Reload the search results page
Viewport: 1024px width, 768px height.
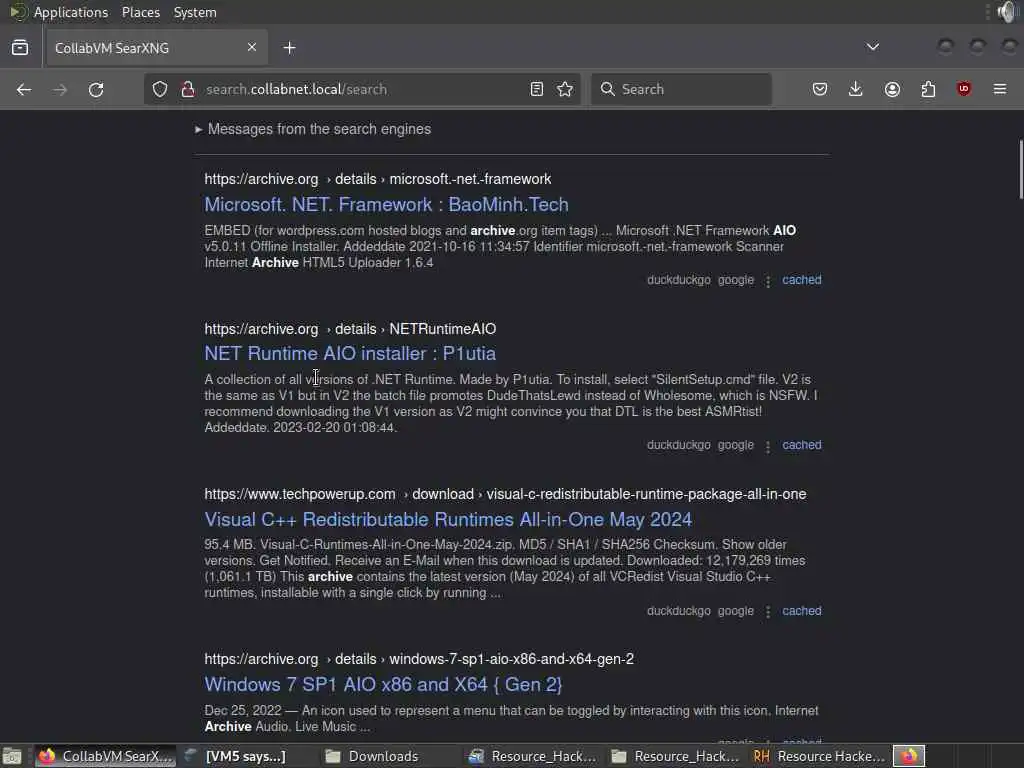[96, 89]
